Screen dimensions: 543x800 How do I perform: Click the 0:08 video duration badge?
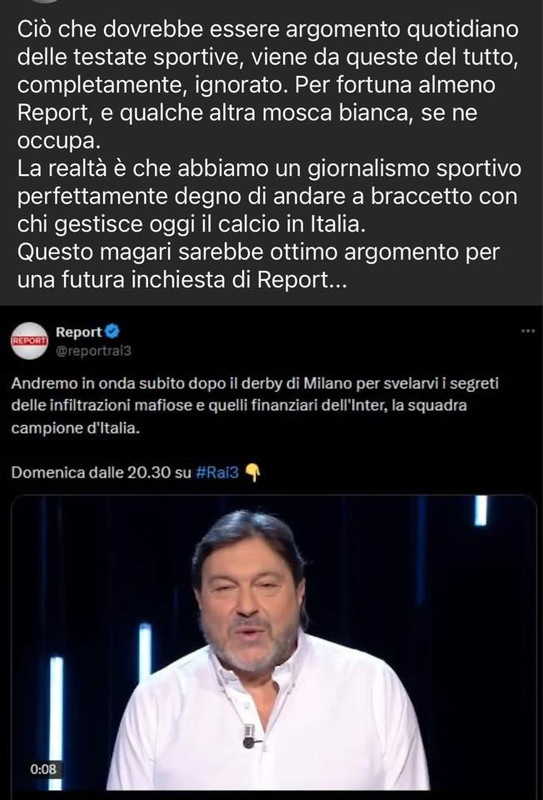tap(43, 769)
